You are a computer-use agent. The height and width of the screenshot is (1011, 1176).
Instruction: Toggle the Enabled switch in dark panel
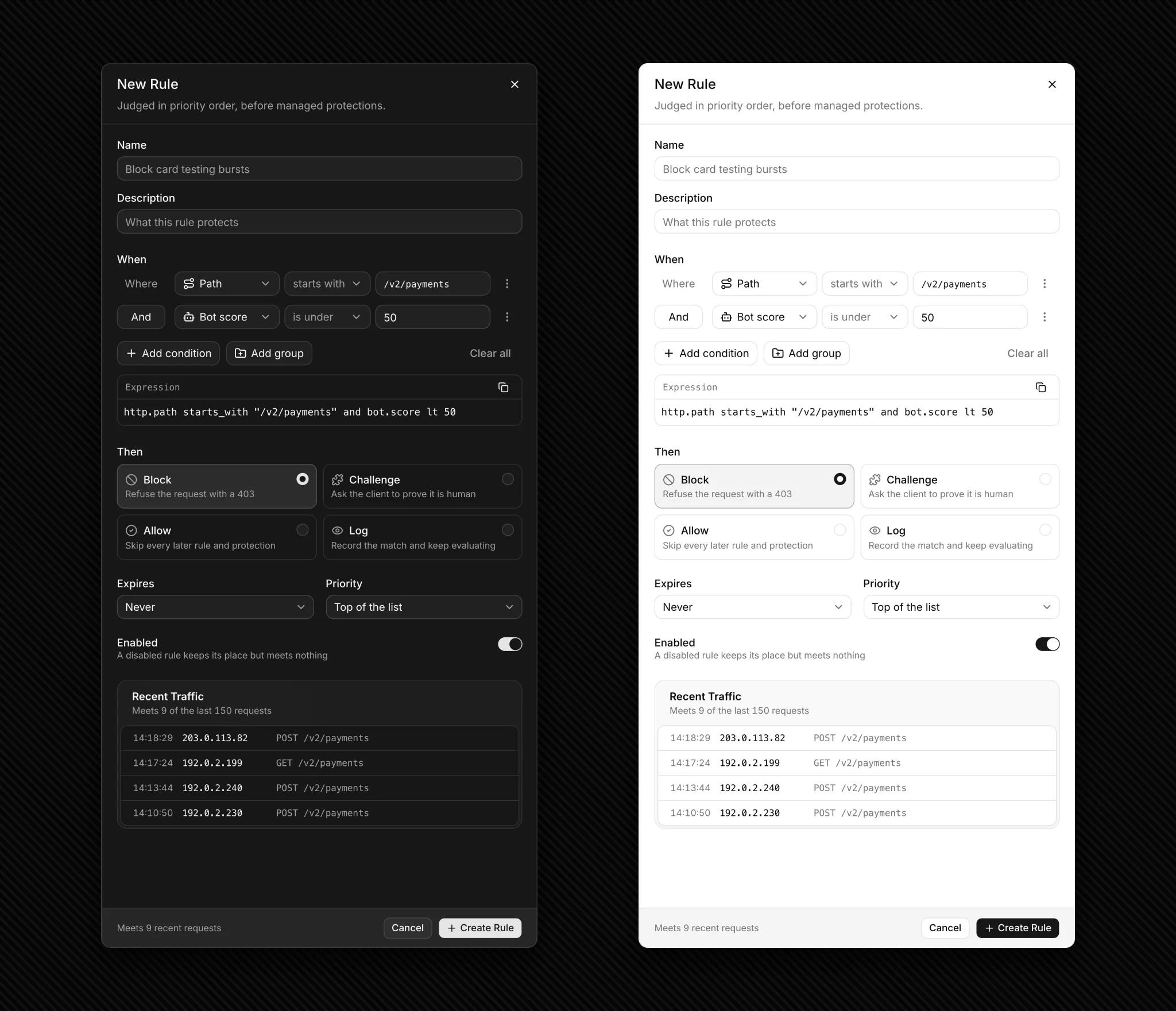click(510, 644)
